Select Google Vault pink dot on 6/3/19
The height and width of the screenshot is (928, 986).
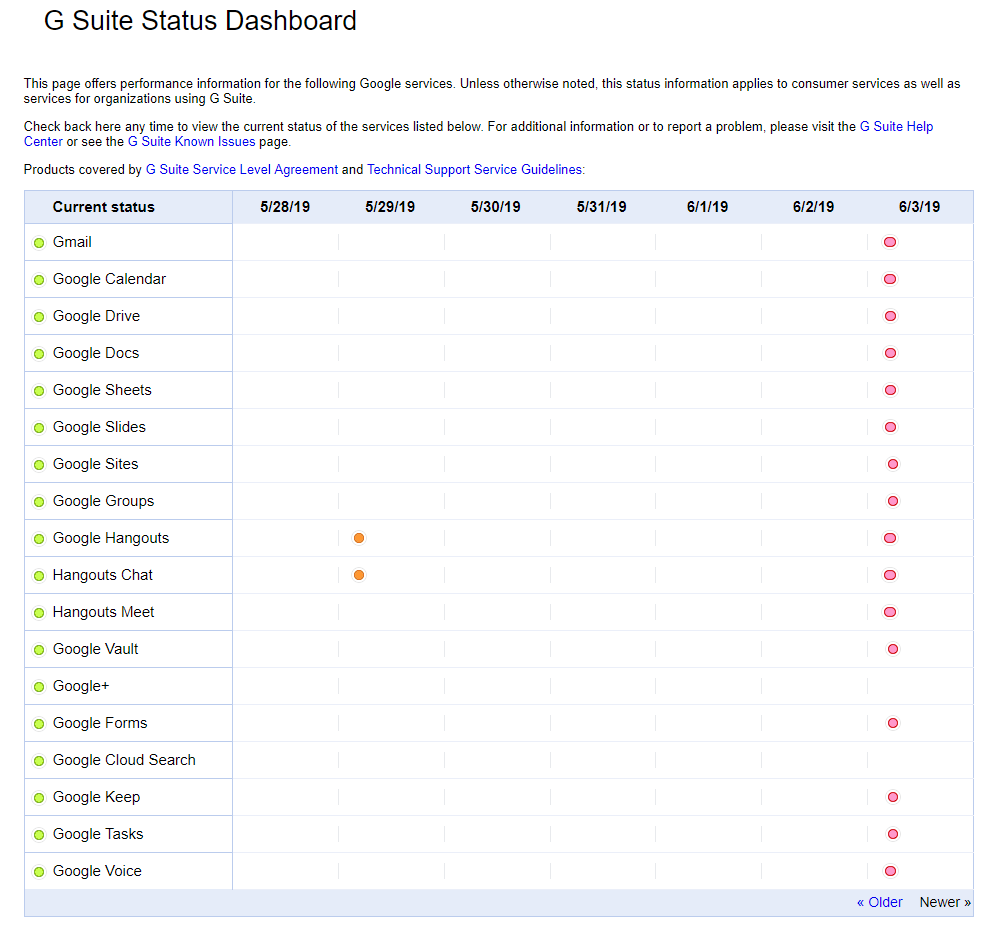[893, 649]
